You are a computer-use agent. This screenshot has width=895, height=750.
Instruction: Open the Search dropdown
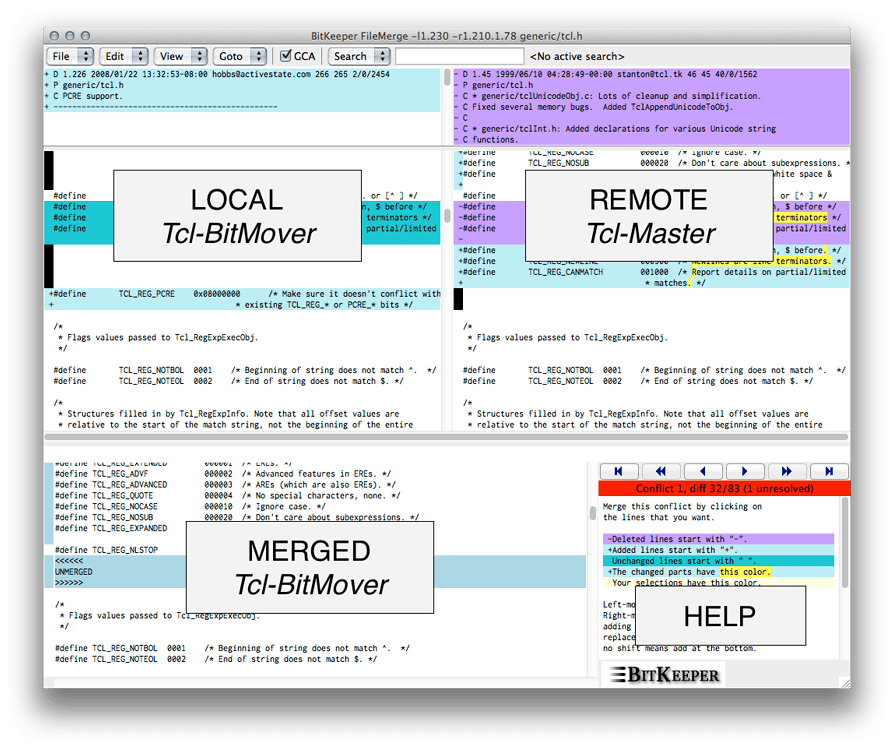(x=358, y=56)
